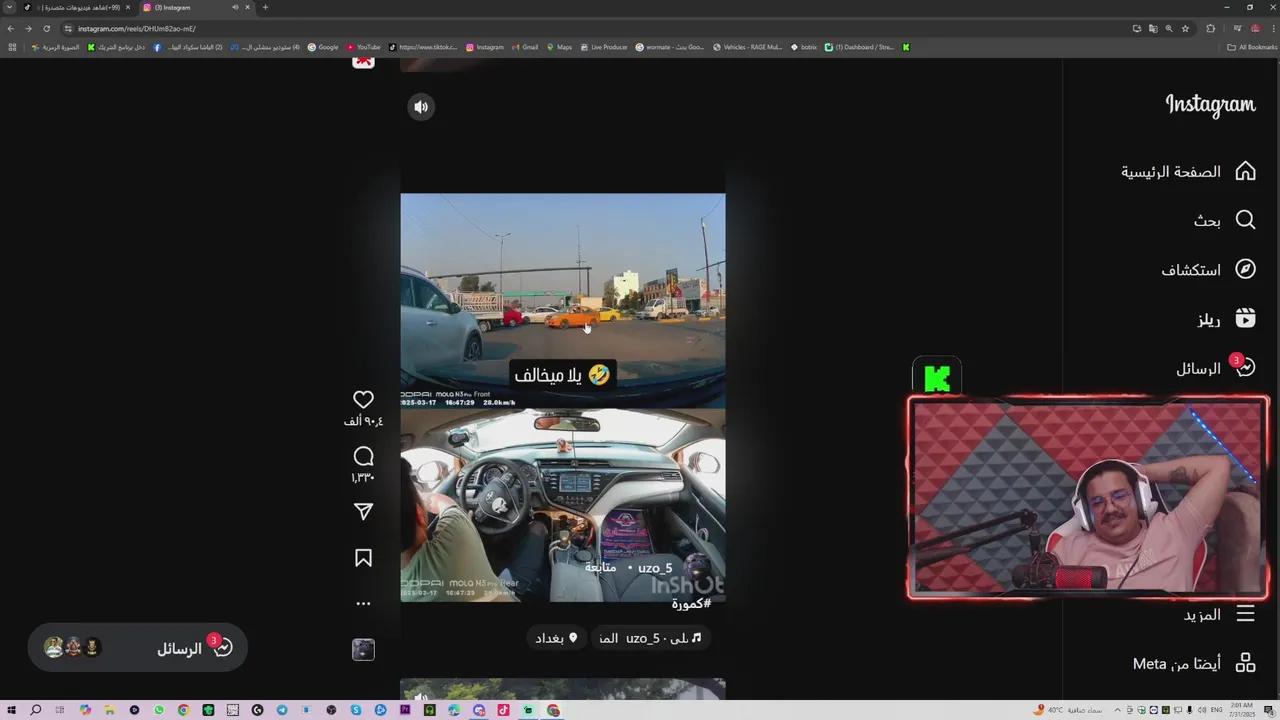Viewport: 1280px width, 720px height.
Task: Open استكشاف explore compass icon
Action: [1245, 269]
